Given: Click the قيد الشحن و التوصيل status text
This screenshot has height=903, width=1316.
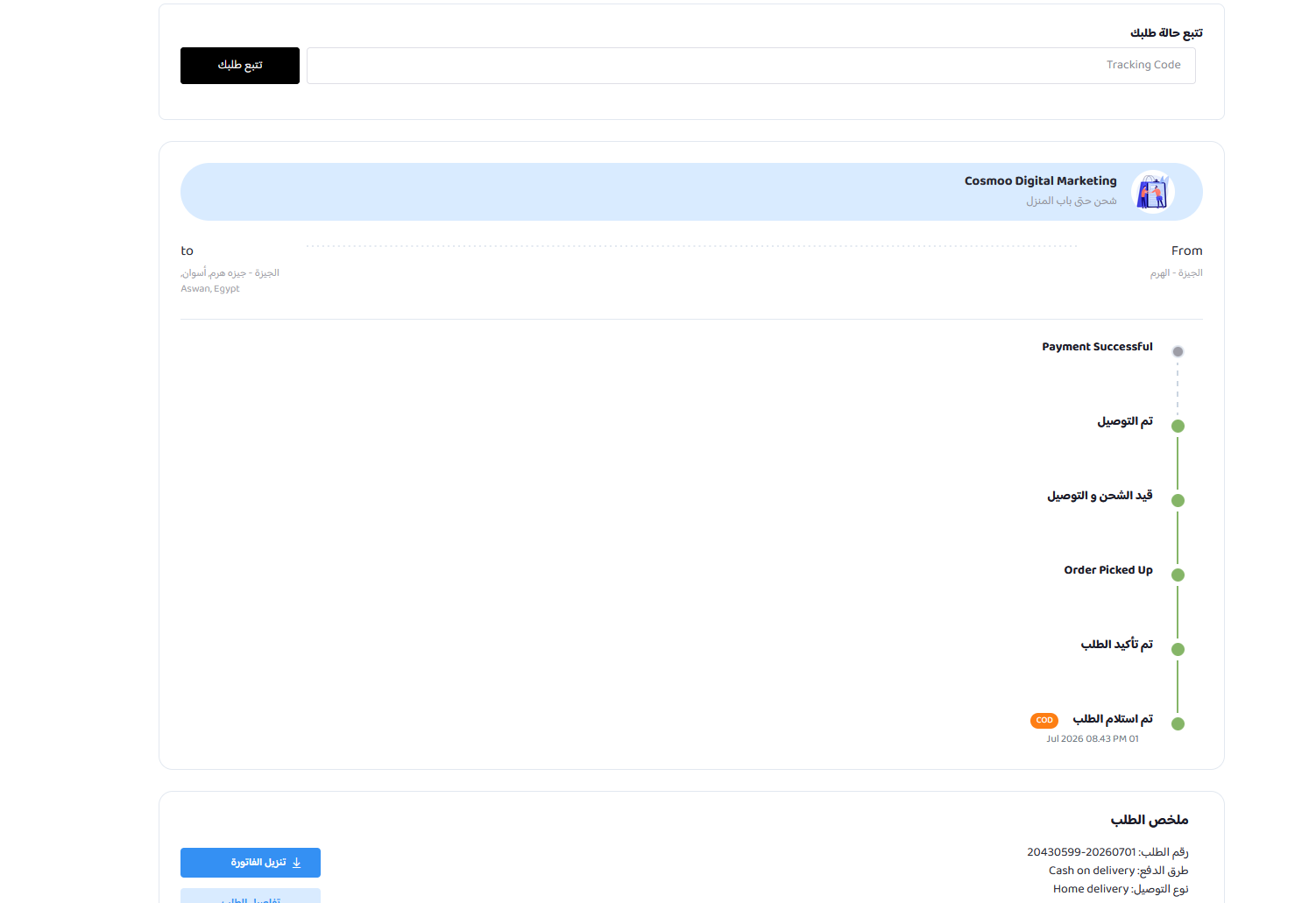Looking at the screenshot, I should click(1100, 496).
